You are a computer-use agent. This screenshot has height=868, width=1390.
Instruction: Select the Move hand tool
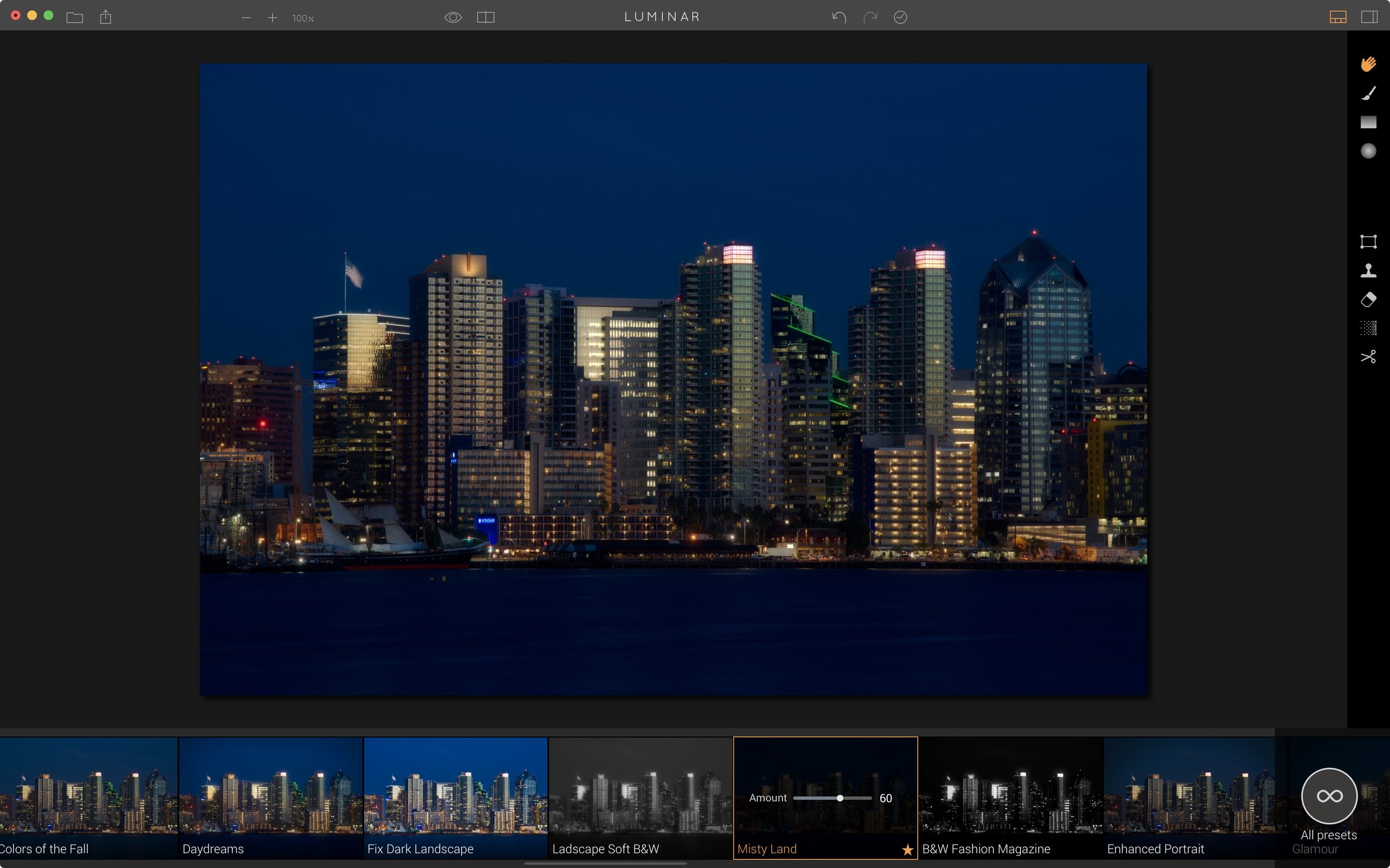coord(1368,64)
